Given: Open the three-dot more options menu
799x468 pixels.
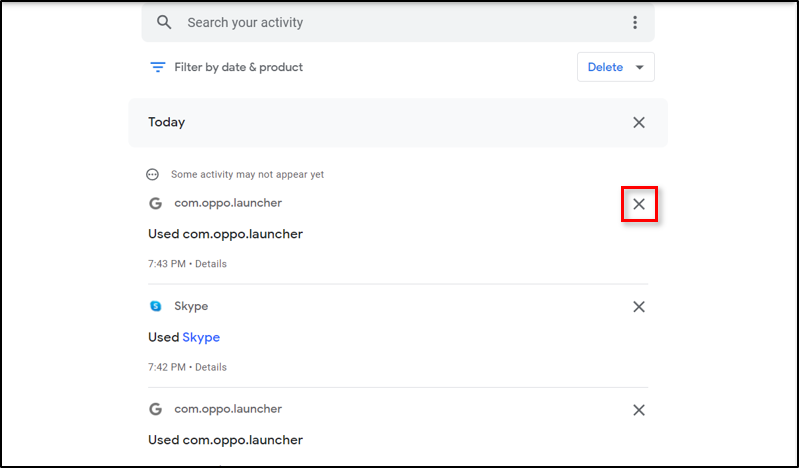Looking at the screenshot, I should [634, 22].
